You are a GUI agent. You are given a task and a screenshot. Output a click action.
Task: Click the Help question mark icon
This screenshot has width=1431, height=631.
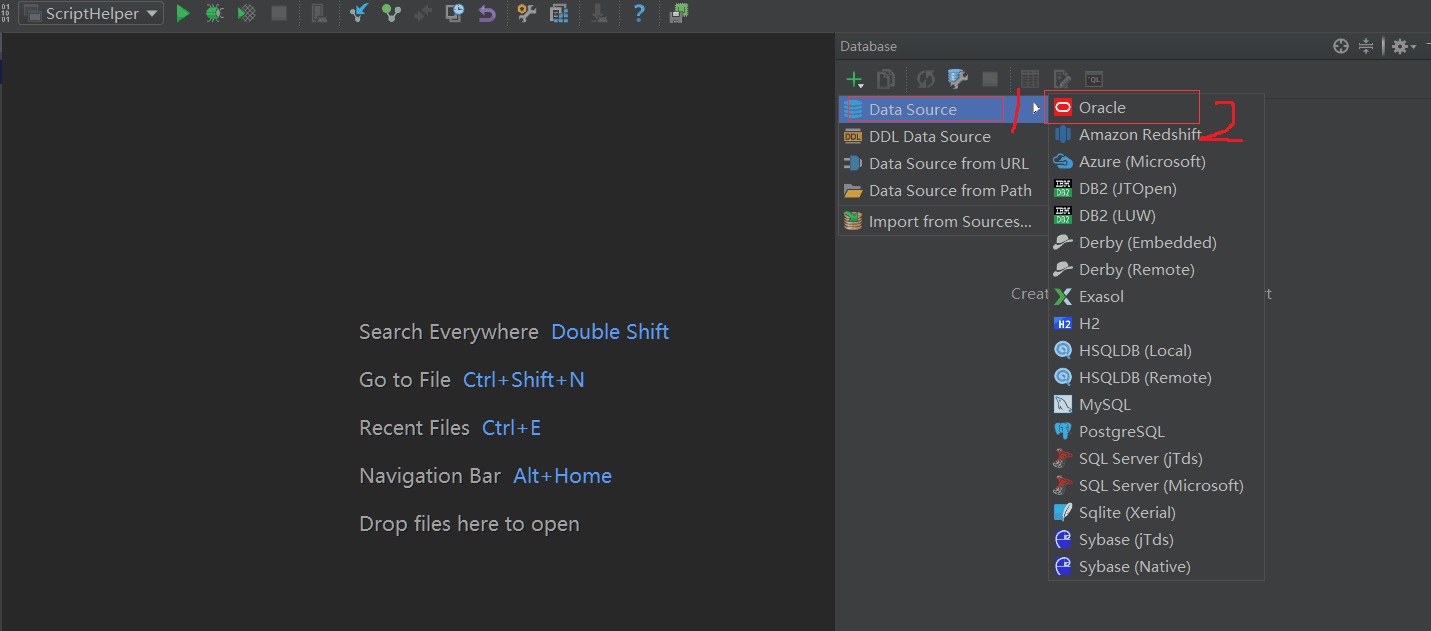(x=640, y=13)
